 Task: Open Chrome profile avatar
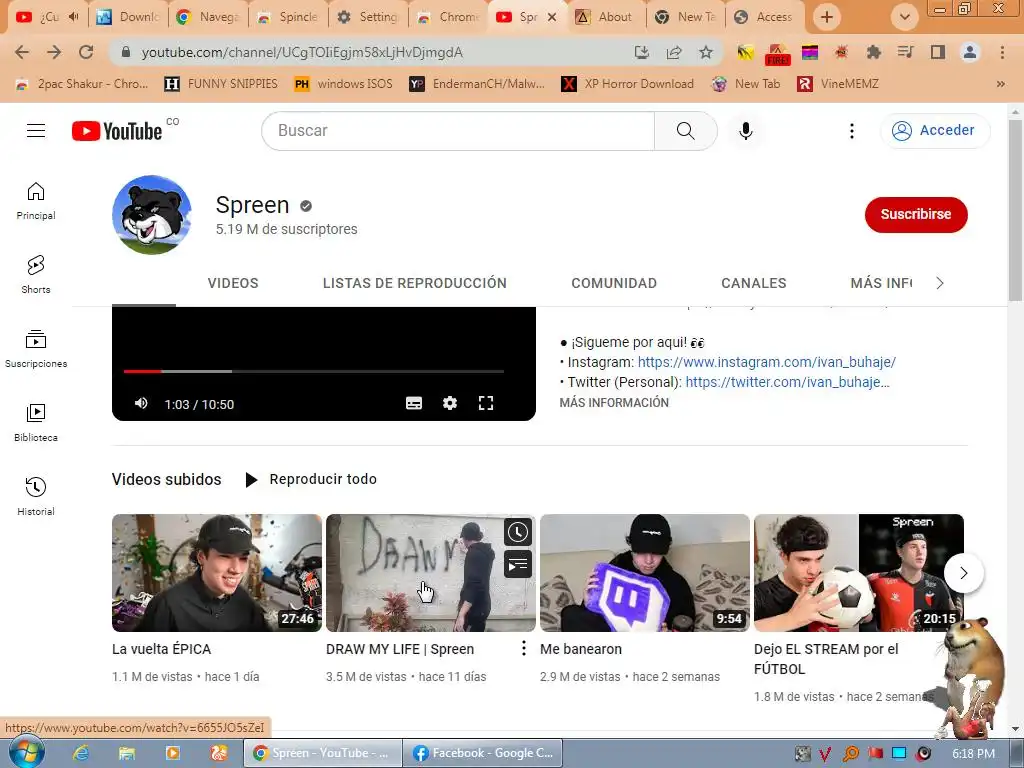(x=970, y=52)
